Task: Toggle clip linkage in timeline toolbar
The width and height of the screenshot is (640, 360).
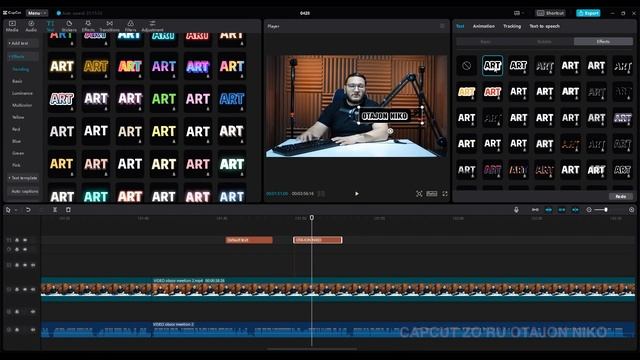Action: click(x=562, y=210)
